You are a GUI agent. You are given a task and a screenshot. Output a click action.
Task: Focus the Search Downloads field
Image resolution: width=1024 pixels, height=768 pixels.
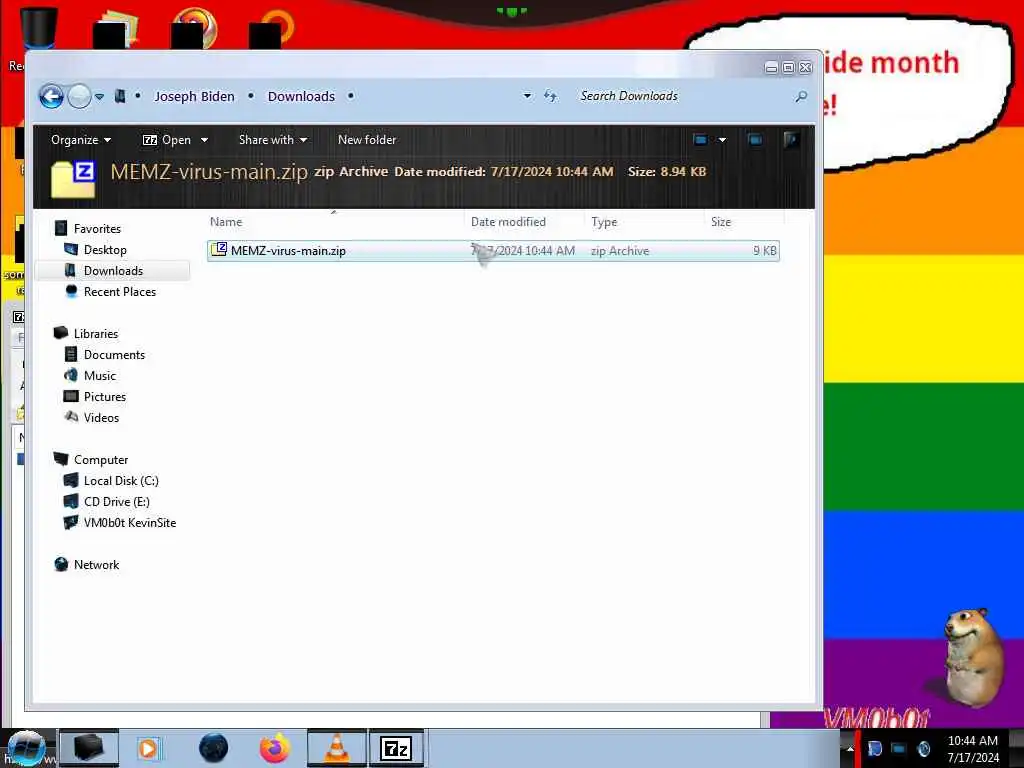pos(682,96)
